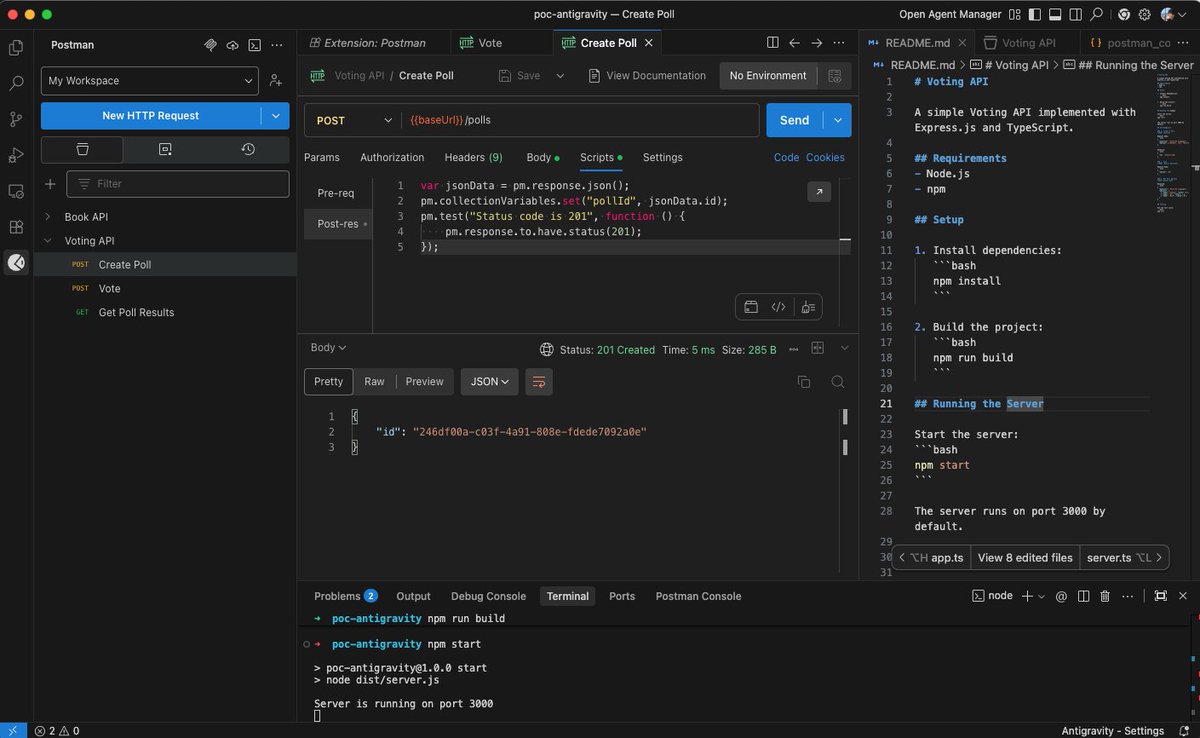Open Run and Debug view
The height and width of the screenshot is (738, 1200).
click(x=16, y=155)
